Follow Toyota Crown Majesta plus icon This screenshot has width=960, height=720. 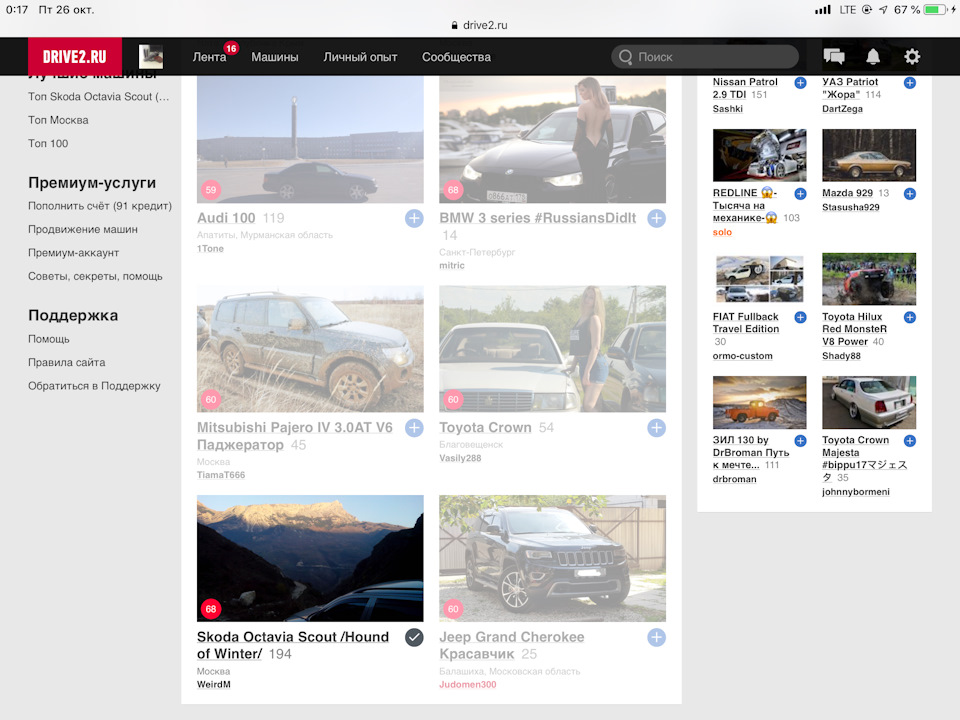coord(910,441)
